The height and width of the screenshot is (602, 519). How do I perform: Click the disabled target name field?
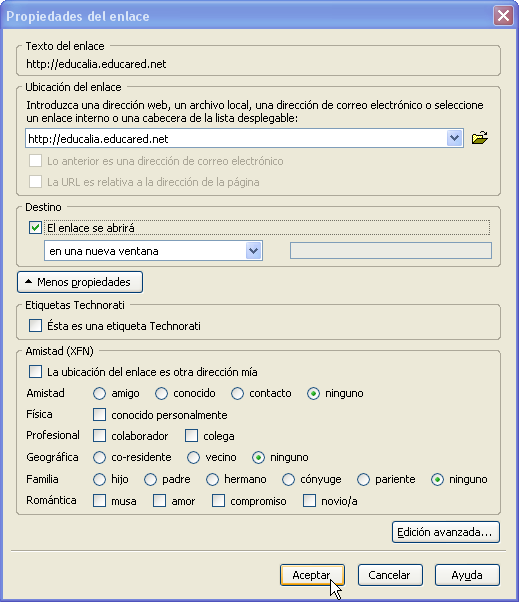(391, 251)
